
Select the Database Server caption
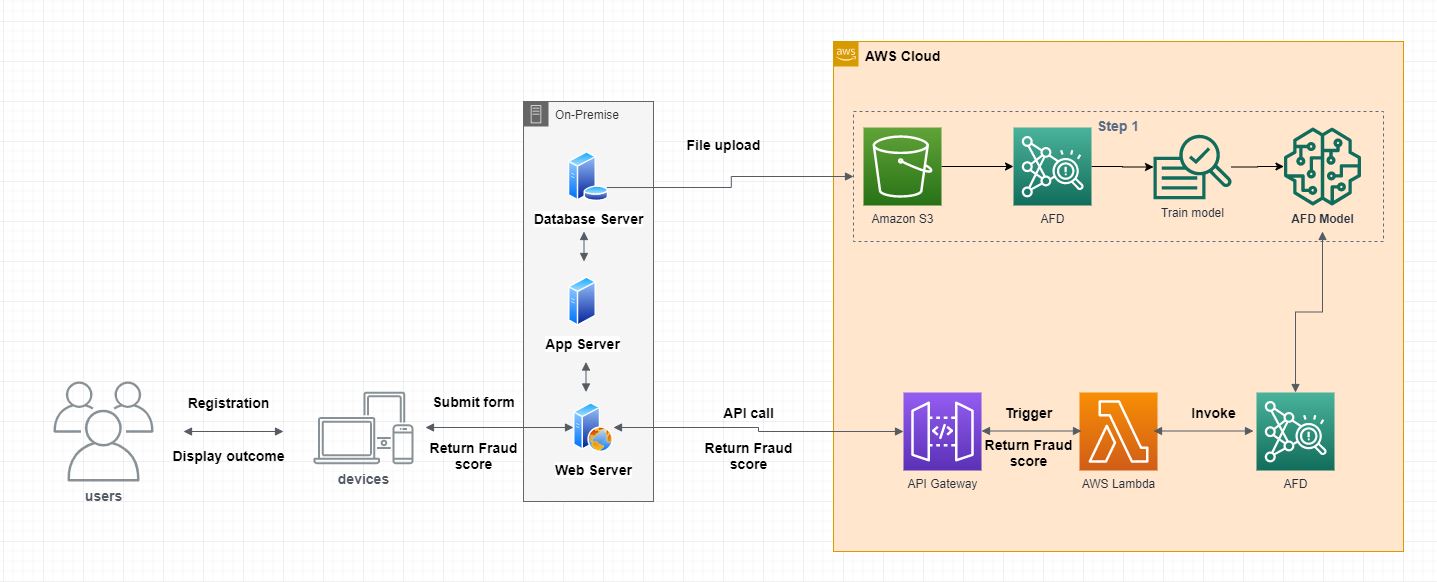tap(588, 219)
